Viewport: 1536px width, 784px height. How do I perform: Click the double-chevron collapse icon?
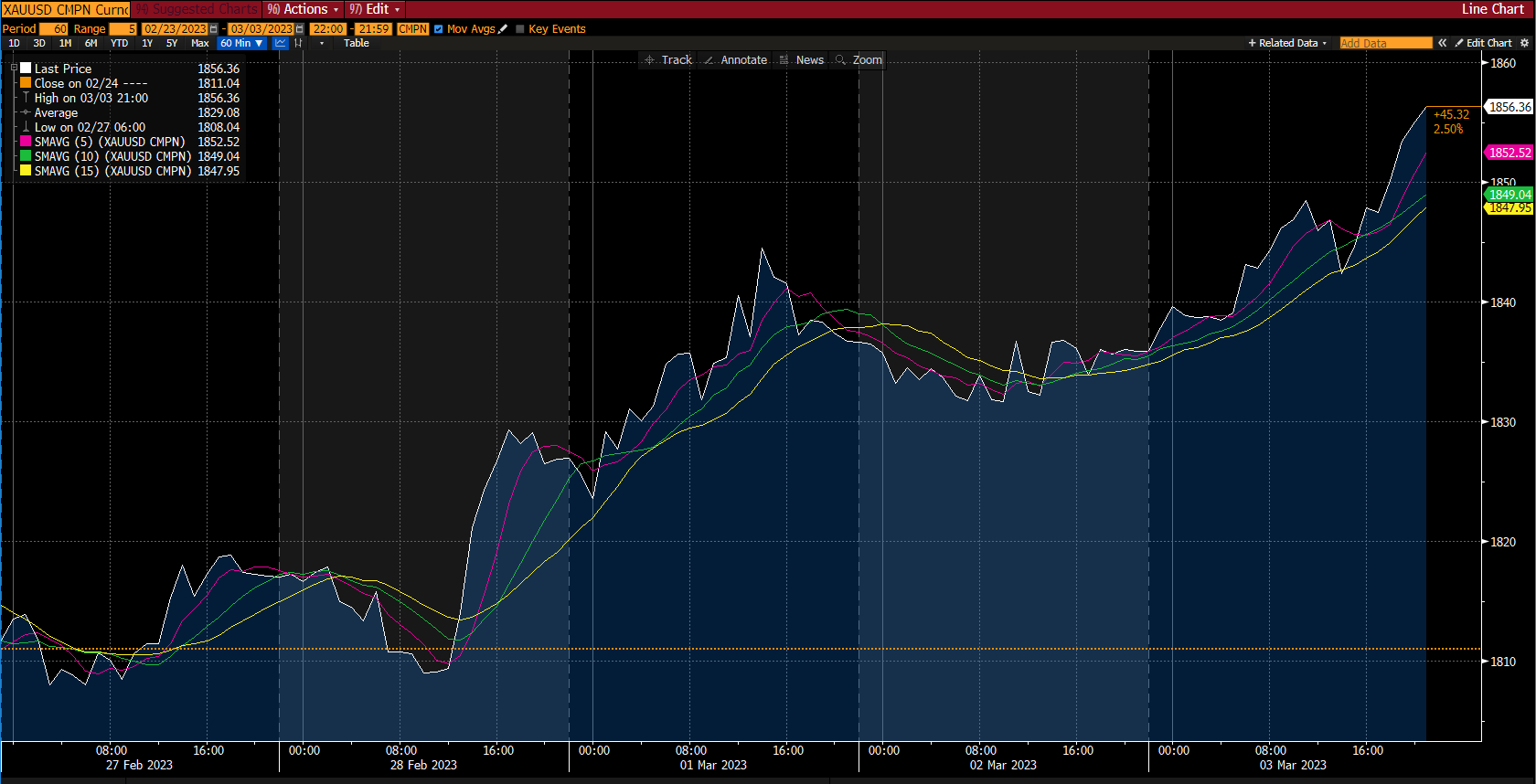click(1443, 43)
